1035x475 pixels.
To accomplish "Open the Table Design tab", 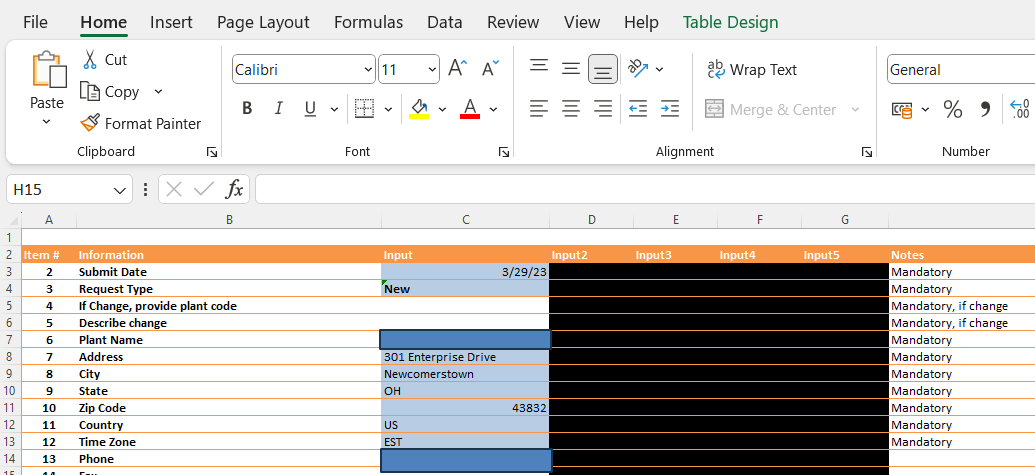I will point(731,22).
